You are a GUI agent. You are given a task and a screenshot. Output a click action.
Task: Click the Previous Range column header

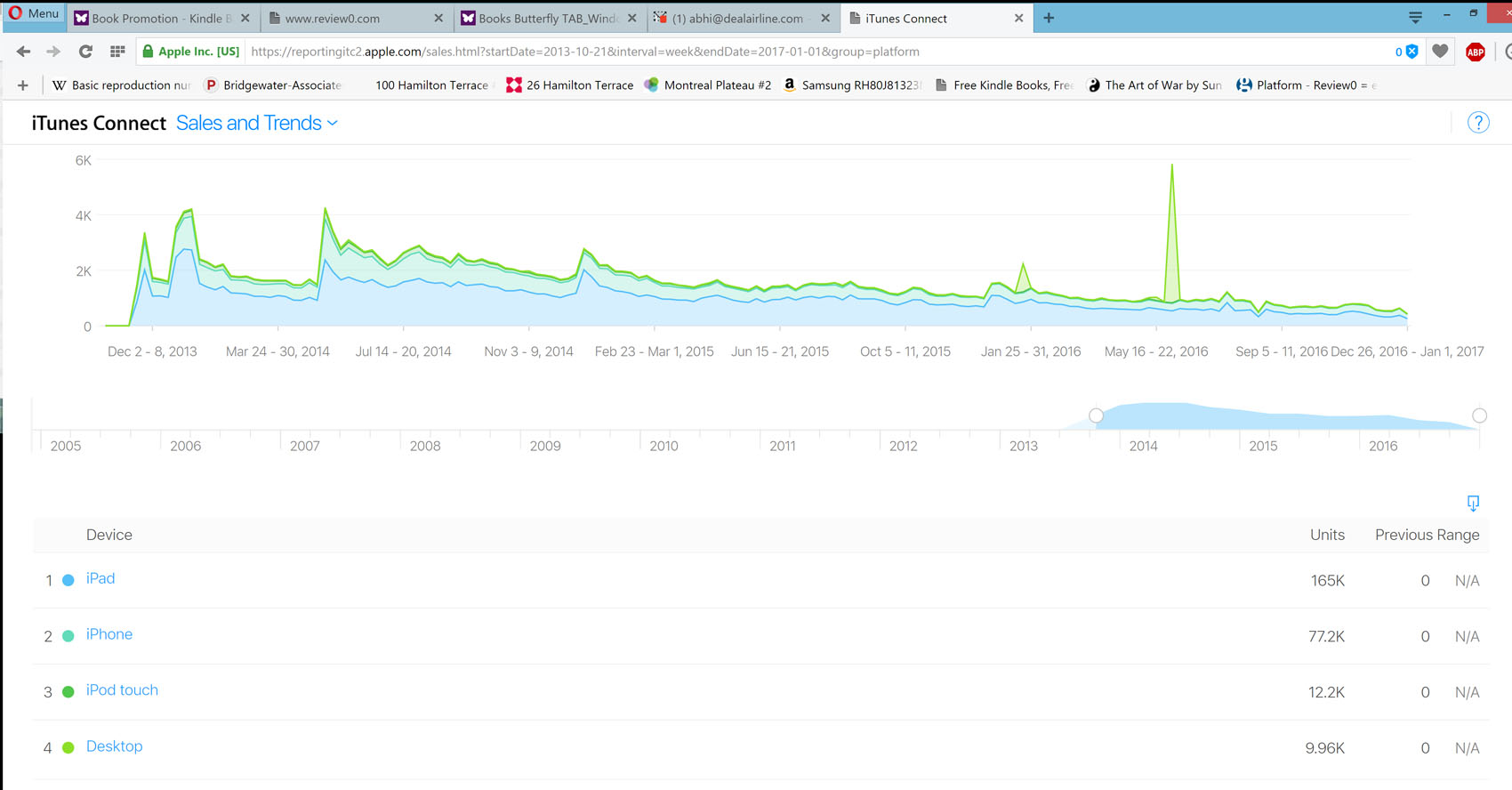pyautogui.click(x=1427, y=535)
